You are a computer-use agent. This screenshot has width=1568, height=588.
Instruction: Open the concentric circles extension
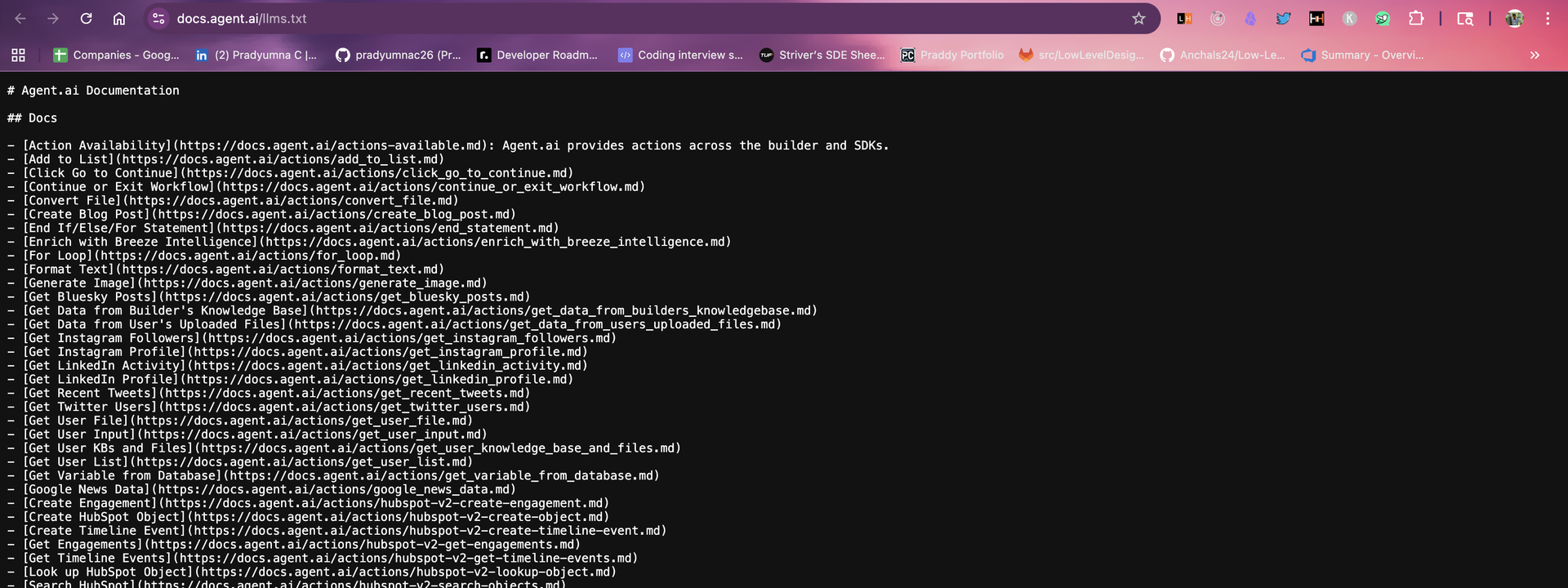(1218, 18)
